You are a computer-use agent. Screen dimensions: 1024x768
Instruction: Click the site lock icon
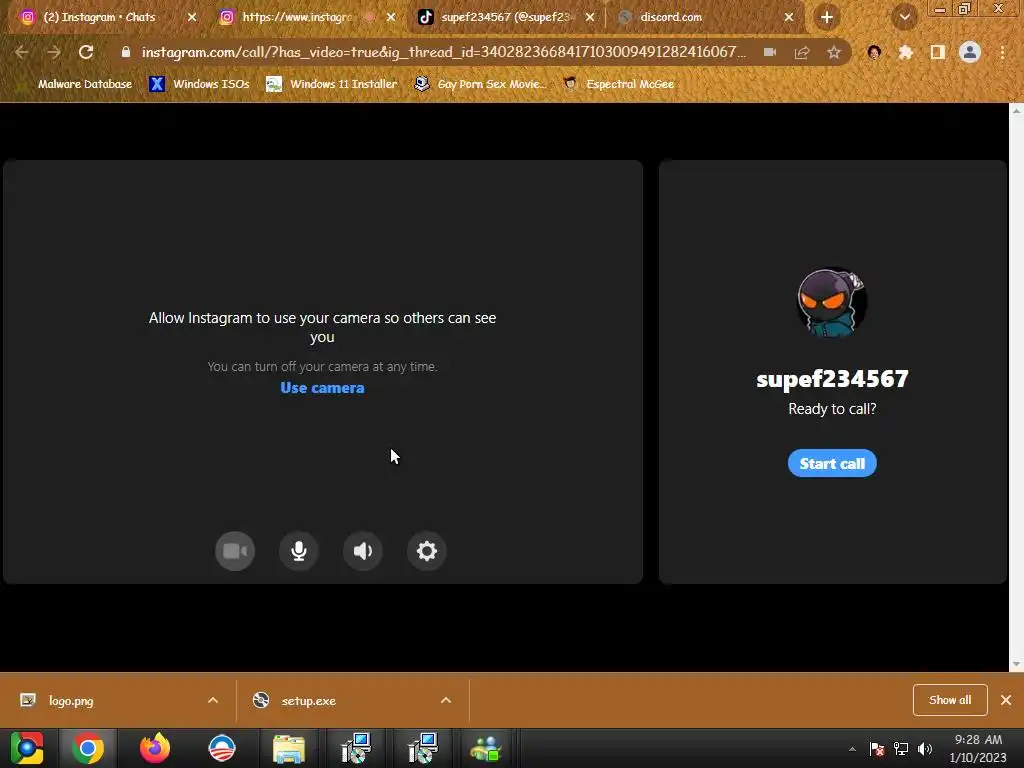point(126,52)
